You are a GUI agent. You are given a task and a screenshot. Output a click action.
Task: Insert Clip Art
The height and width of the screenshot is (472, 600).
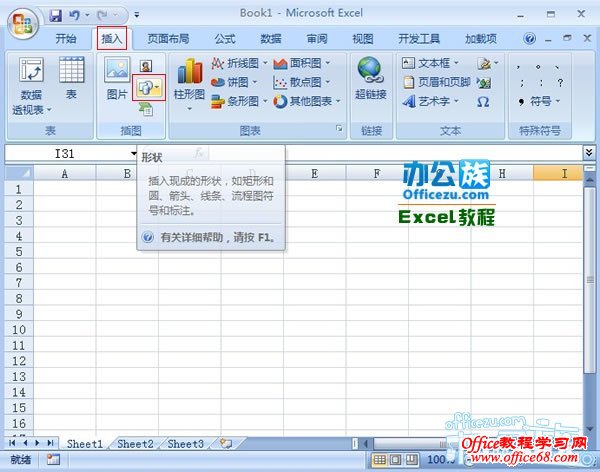point(146,66)
